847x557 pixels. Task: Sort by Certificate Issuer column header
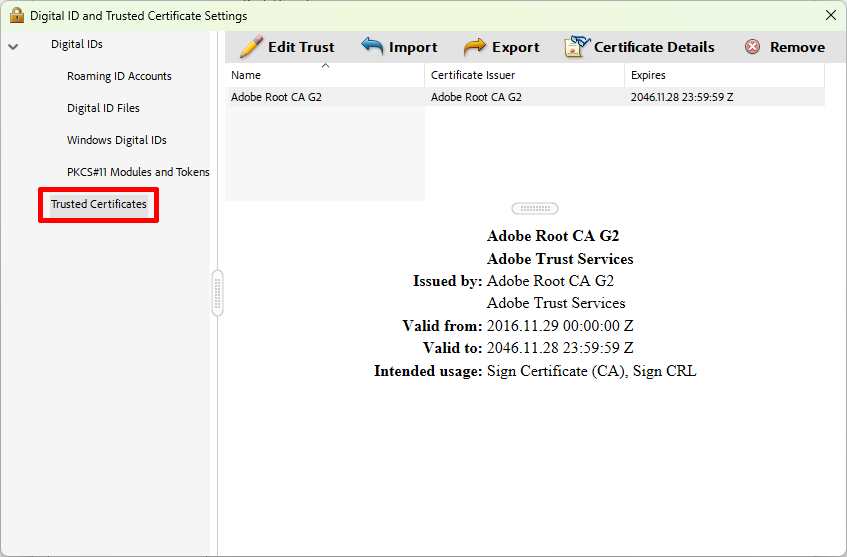[524, 75]
